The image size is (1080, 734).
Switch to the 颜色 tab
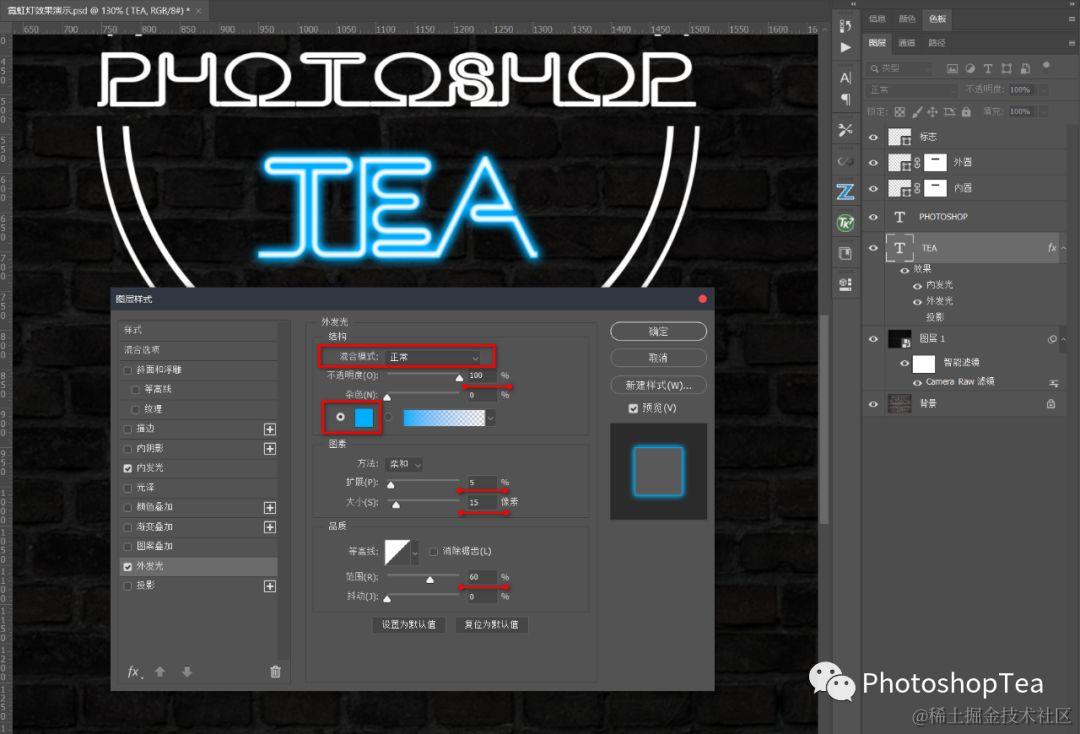click(907, 19)
